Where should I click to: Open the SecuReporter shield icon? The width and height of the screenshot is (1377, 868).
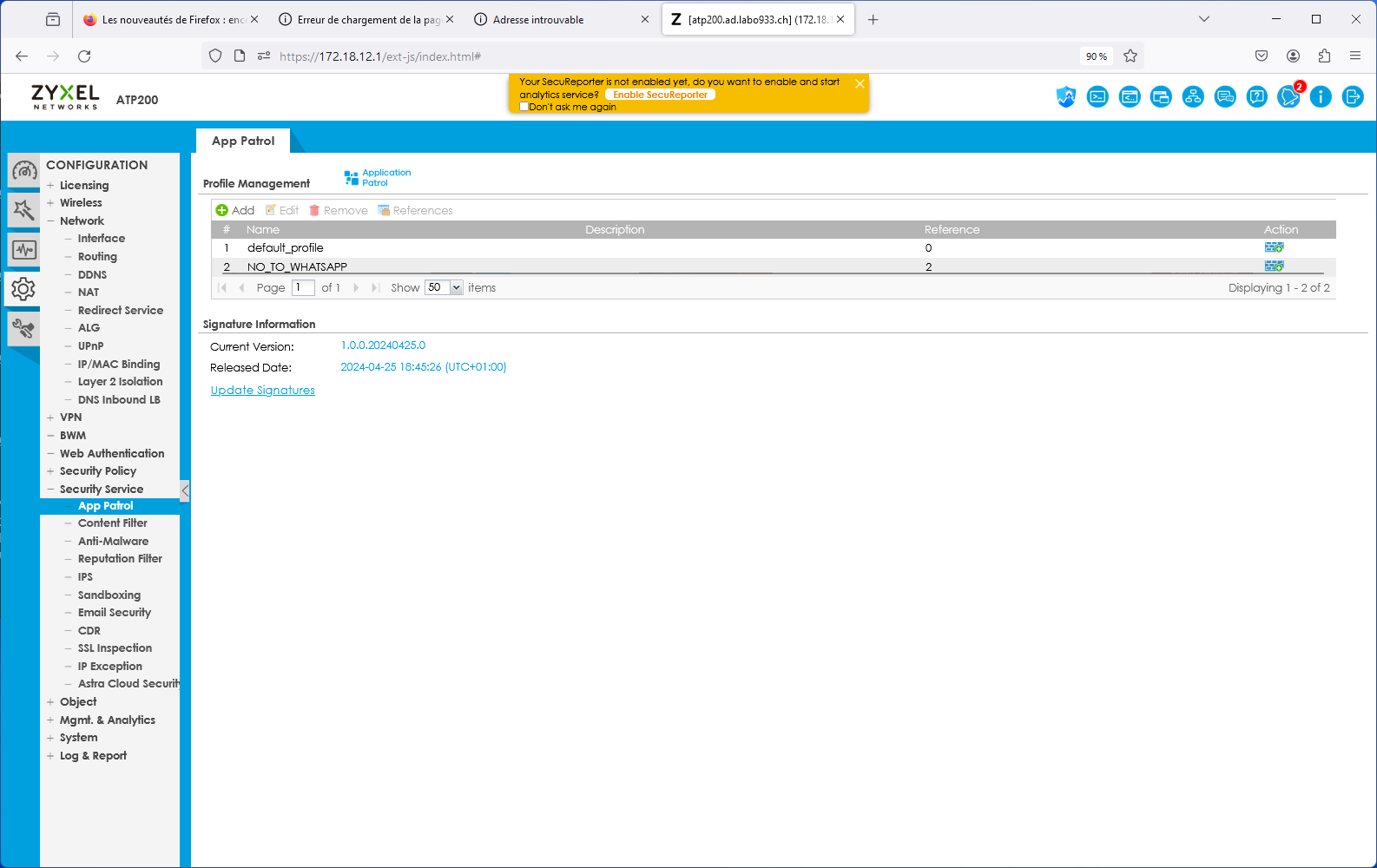[x=1066, y=97]
